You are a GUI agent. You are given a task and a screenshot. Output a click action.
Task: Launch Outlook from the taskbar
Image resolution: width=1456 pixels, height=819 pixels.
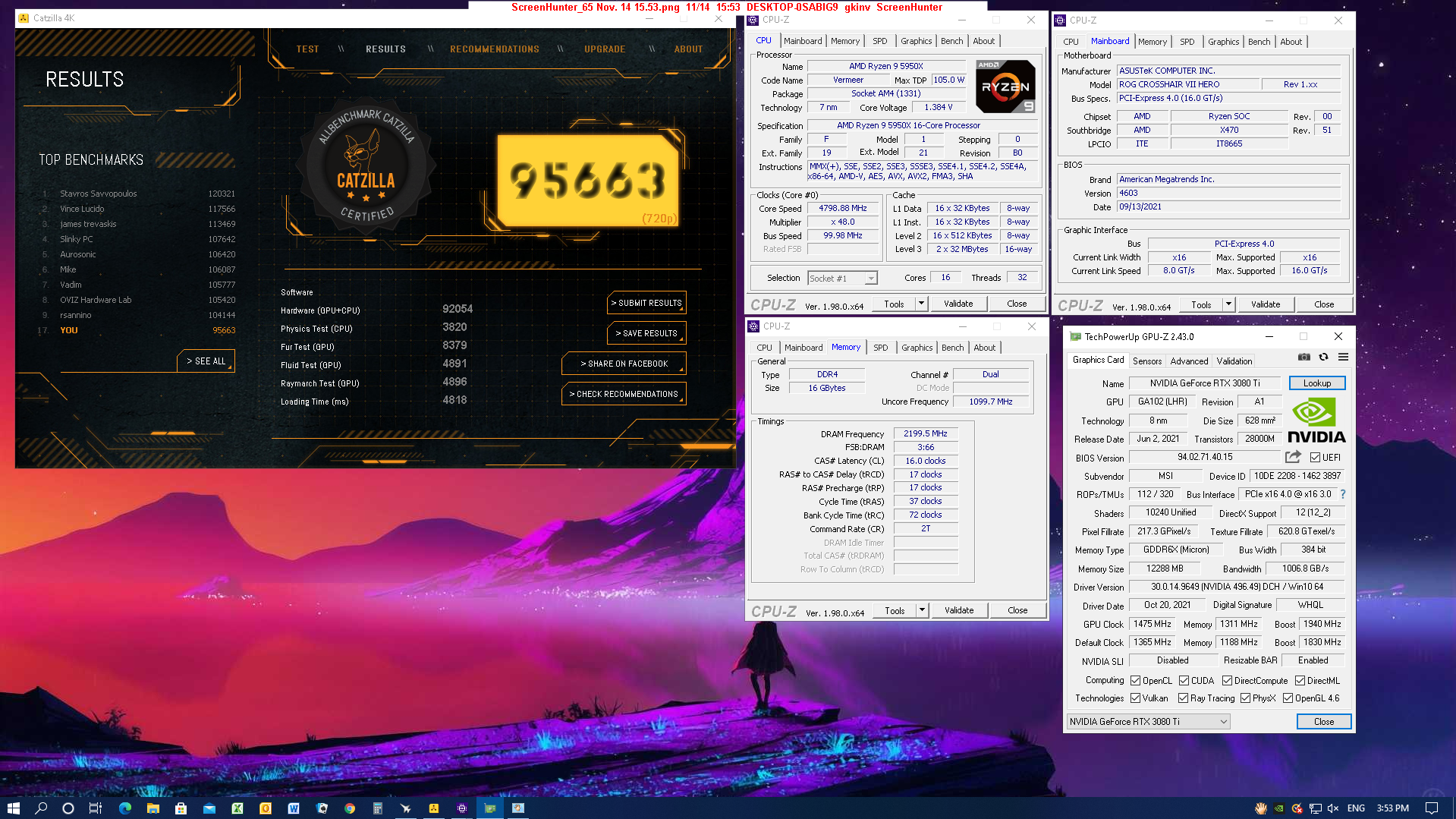coord(266,808)
